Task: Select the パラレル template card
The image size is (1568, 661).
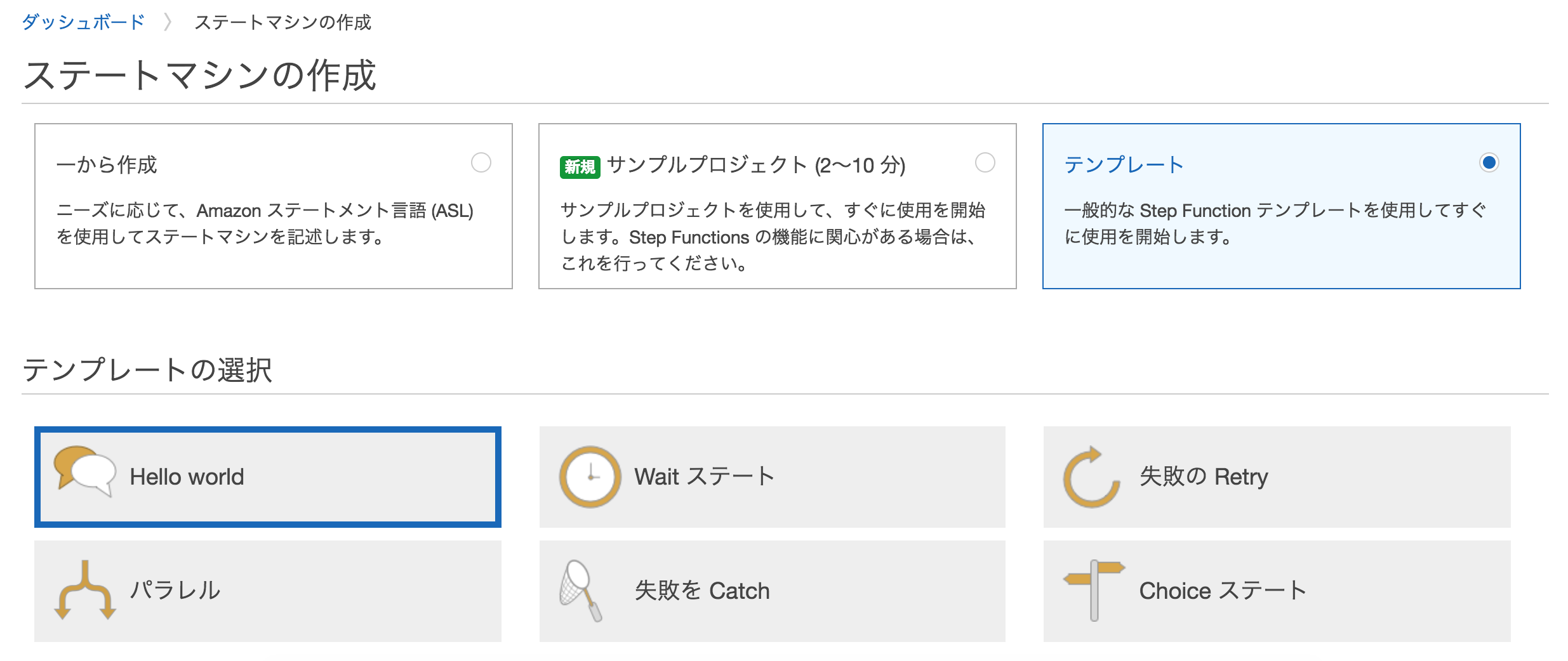Action: 267,590
